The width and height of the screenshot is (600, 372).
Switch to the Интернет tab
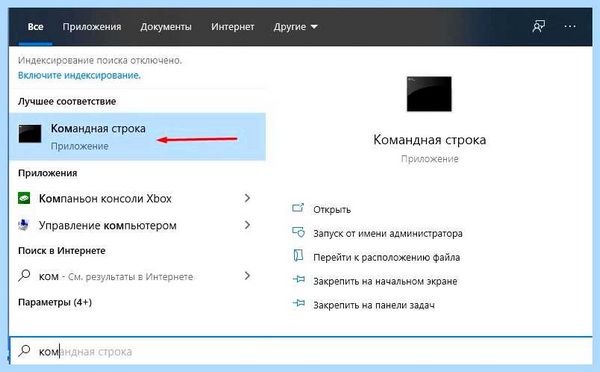pos(233,27)
